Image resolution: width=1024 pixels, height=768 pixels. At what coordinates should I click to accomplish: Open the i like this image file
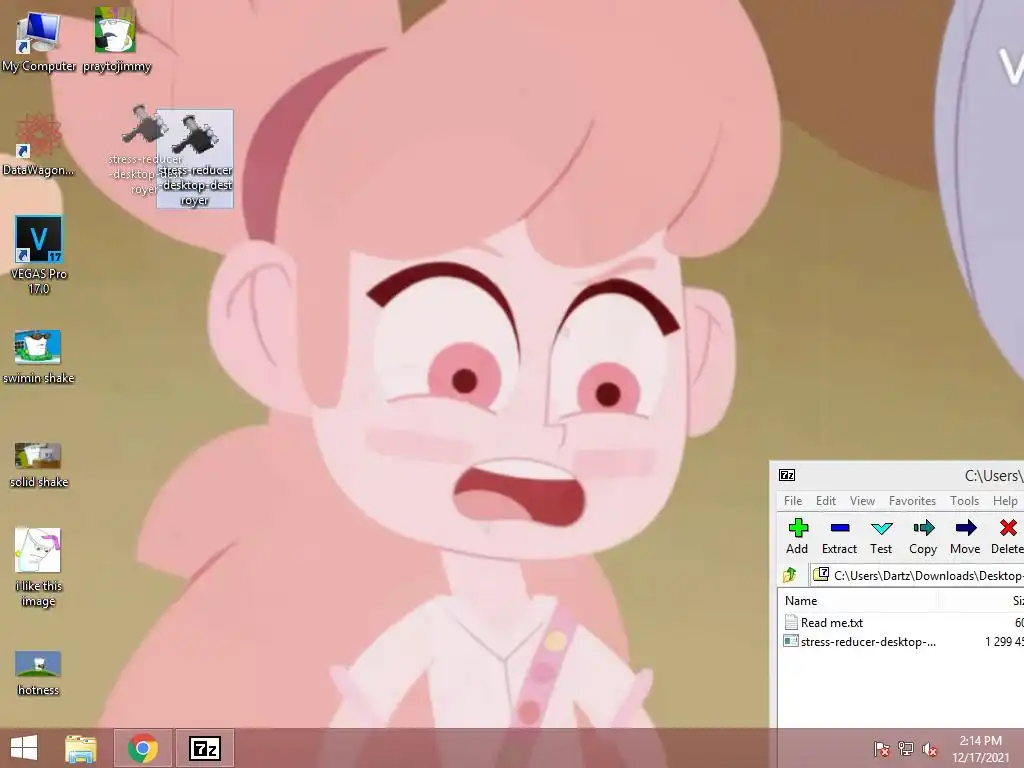[39, 567]
